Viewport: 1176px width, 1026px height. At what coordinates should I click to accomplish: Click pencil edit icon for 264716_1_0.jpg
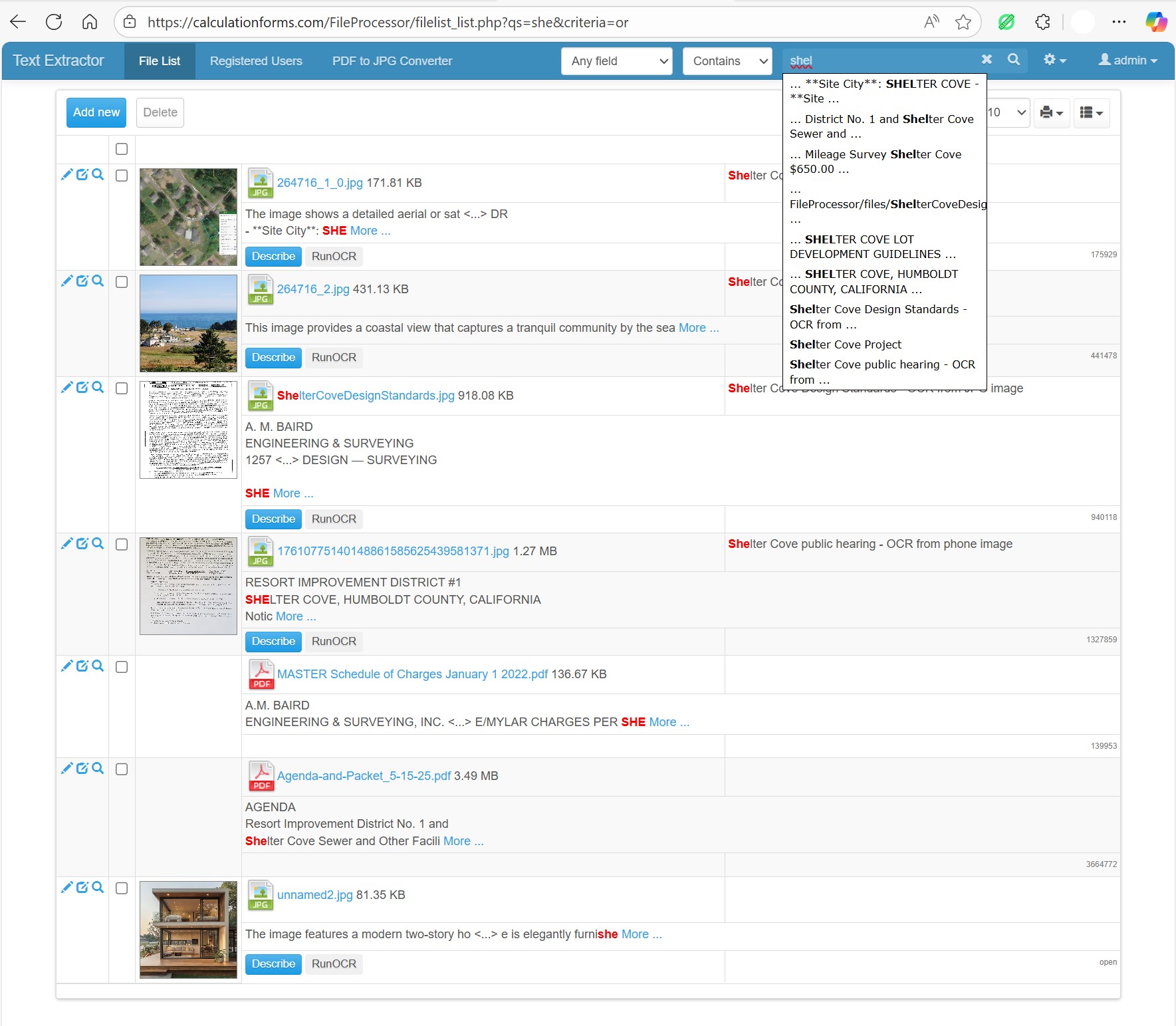coord(66,175)
